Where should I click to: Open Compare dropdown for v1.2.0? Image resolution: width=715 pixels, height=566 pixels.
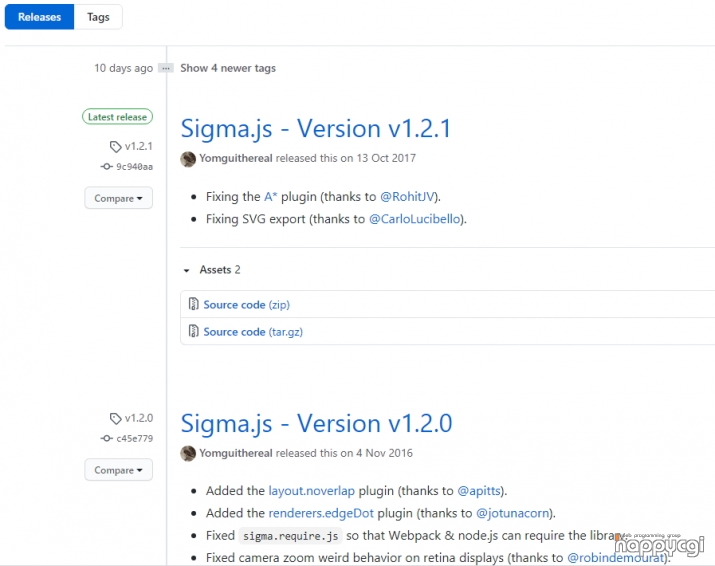pyautogui.click(x=119, y=470)
